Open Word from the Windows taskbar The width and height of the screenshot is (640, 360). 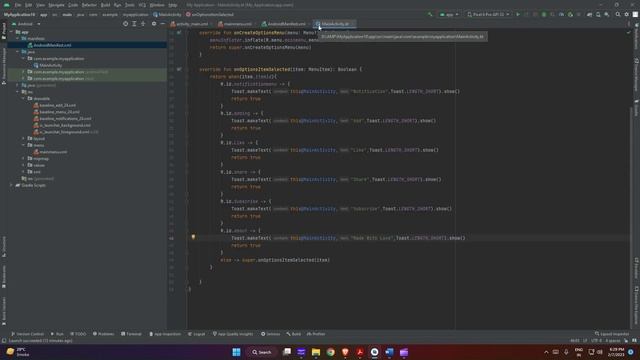(389, 352)
